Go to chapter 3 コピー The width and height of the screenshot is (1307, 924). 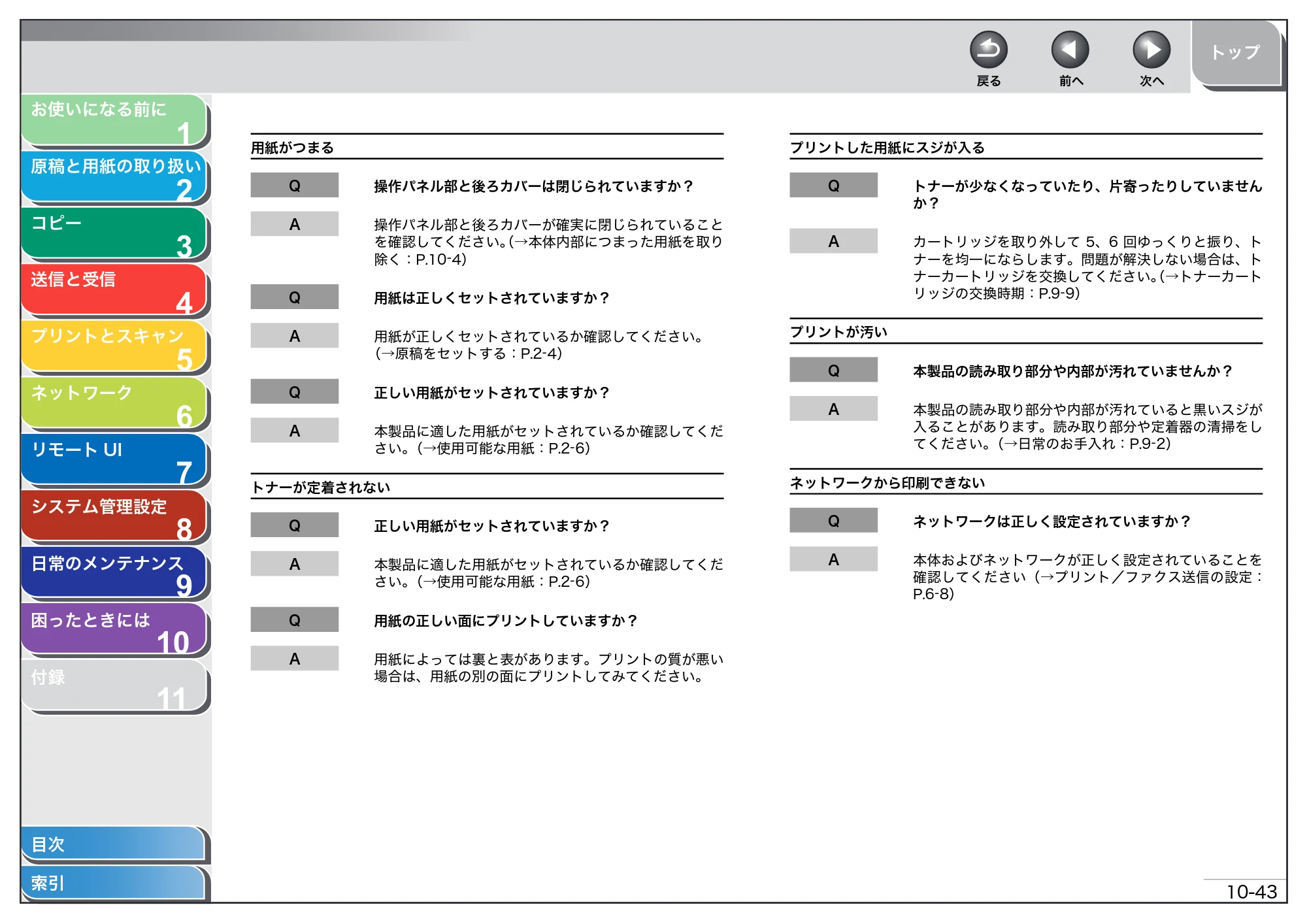point(114,233)
